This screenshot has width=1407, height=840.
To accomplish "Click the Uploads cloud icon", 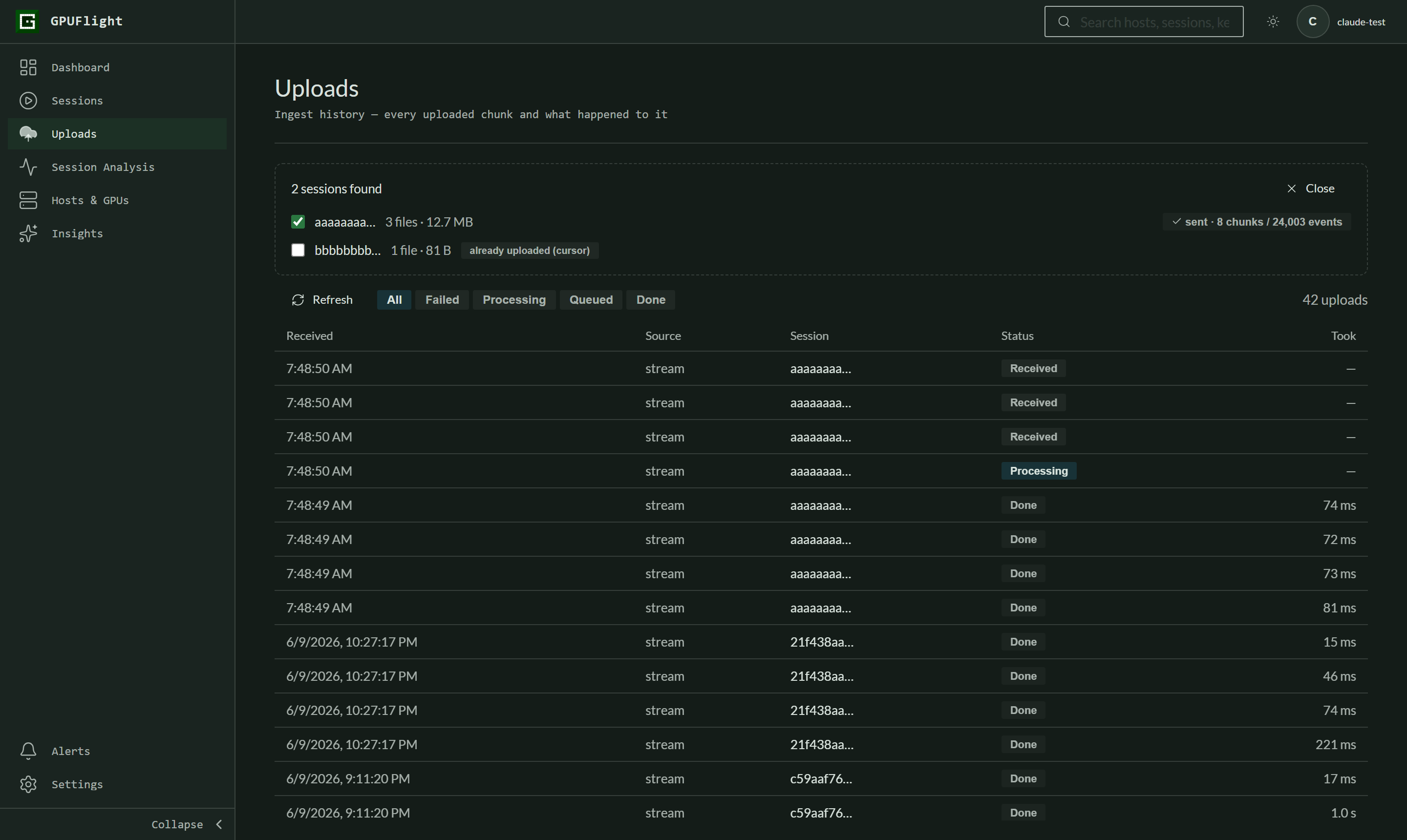I will 28,134.
